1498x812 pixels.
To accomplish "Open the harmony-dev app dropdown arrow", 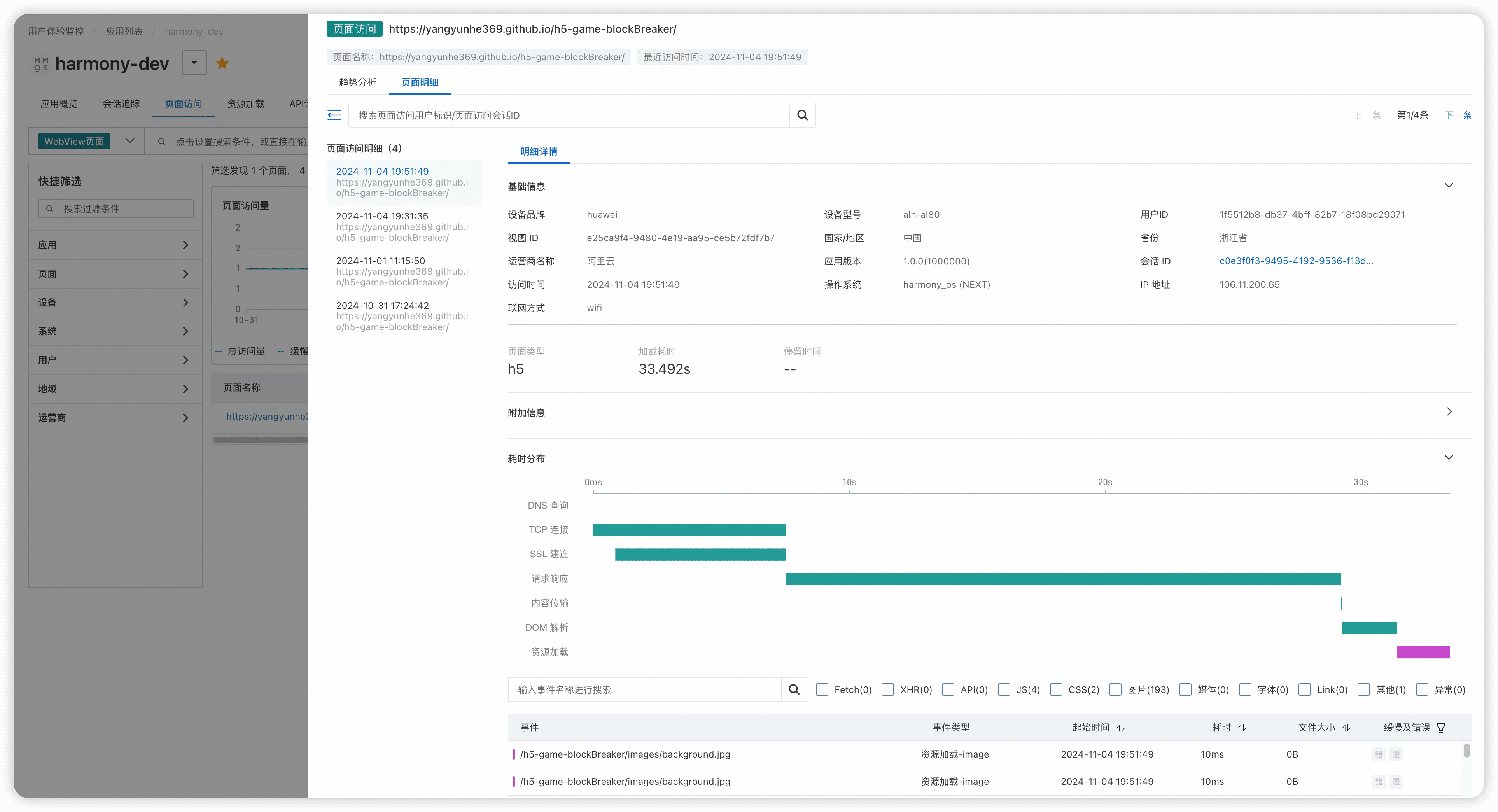I will tap(194, 63).
